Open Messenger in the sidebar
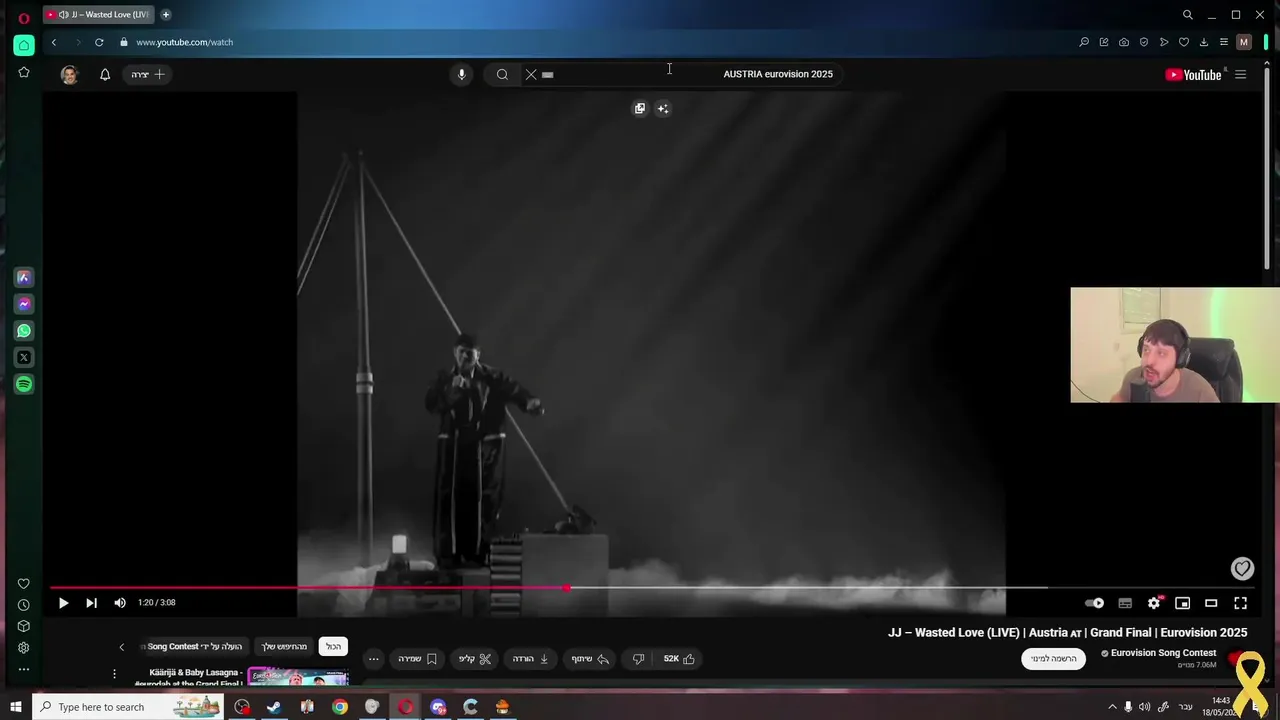The height and width of the screenshot is (720, 1280). click(x=24, y=304)
